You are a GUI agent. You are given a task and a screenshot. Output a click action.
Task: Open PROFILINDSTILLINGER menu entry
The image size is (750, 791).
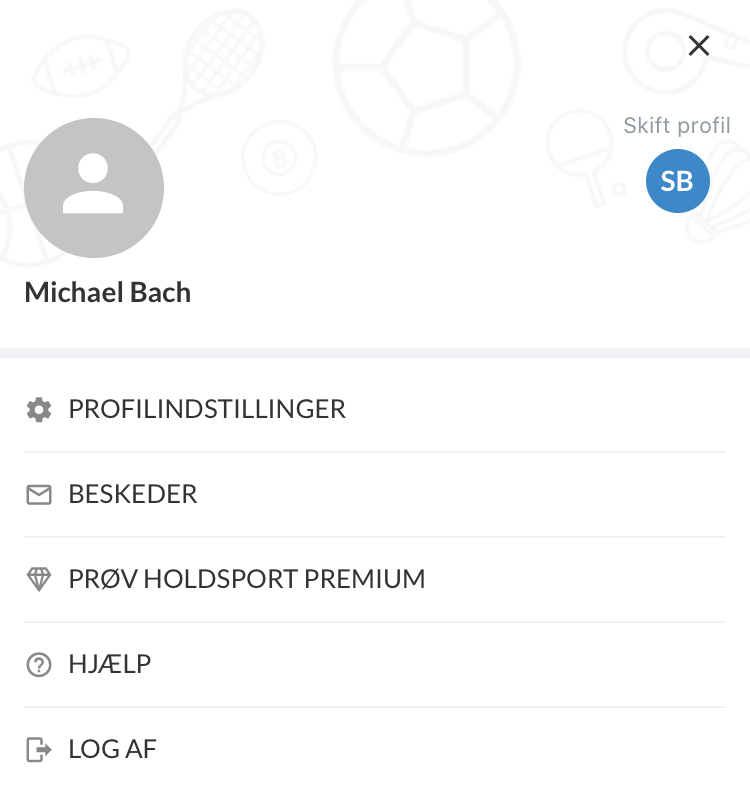375,409
